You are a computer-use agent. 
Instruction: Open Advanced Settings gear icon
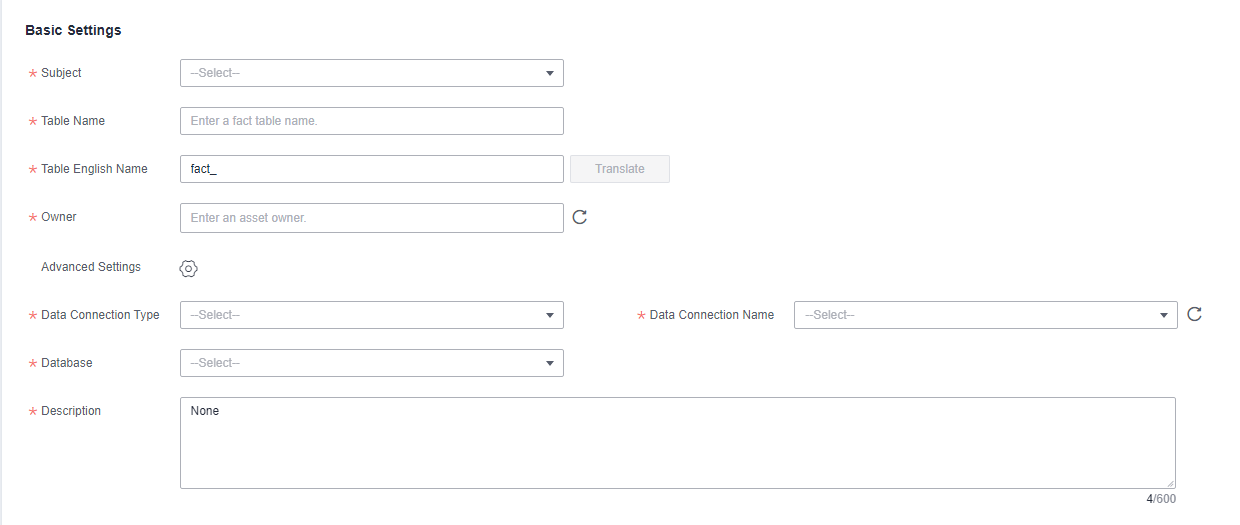pyautogui.click(x=189, y=268)
